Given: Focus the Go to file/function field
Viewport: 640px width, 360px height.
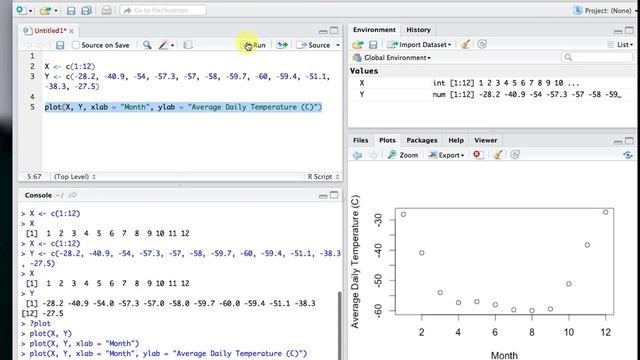Looking at the screenshot, I should pos(163,11).
